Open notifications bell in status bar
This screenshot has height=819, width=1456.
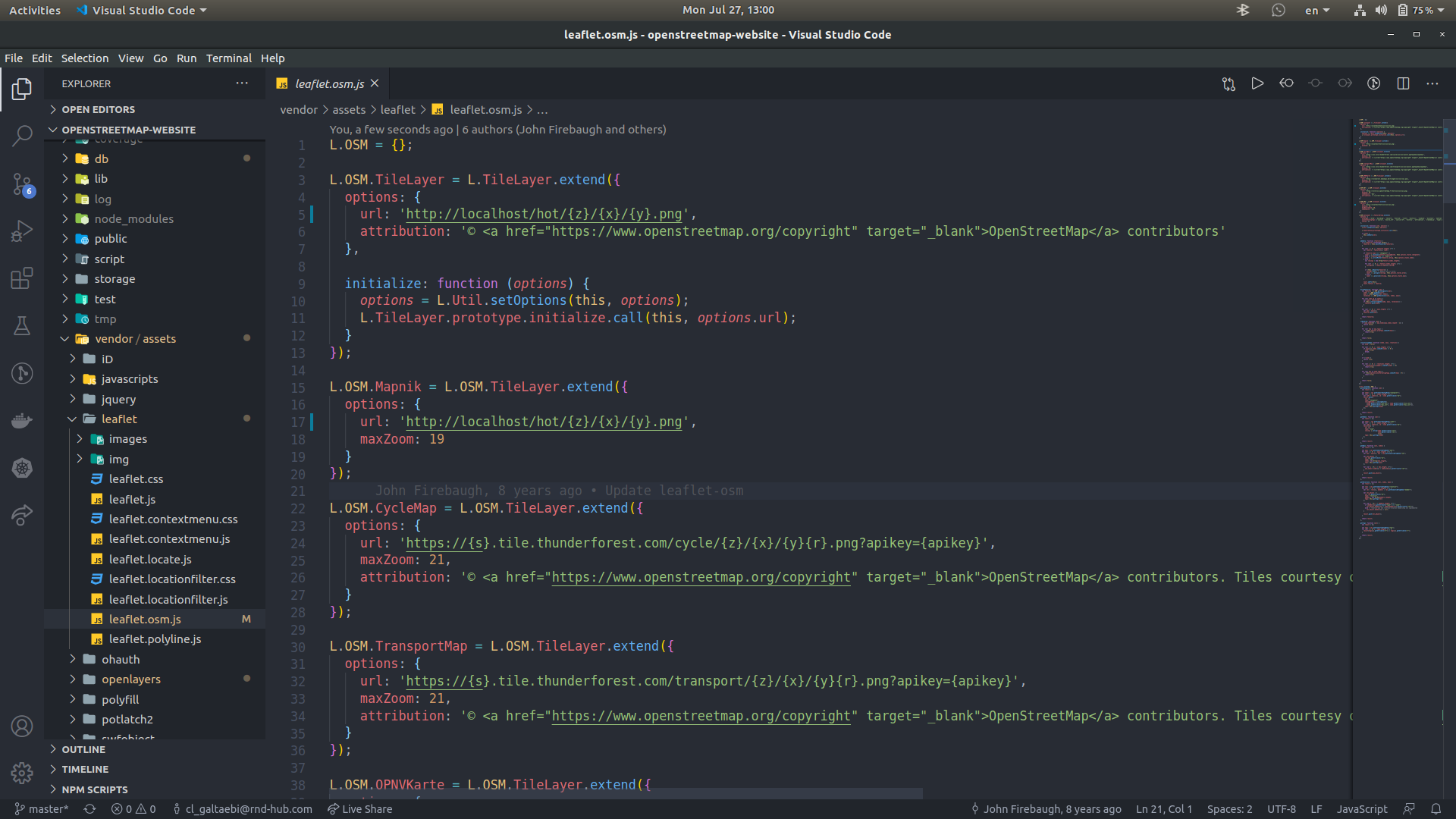coord(1436,809)
